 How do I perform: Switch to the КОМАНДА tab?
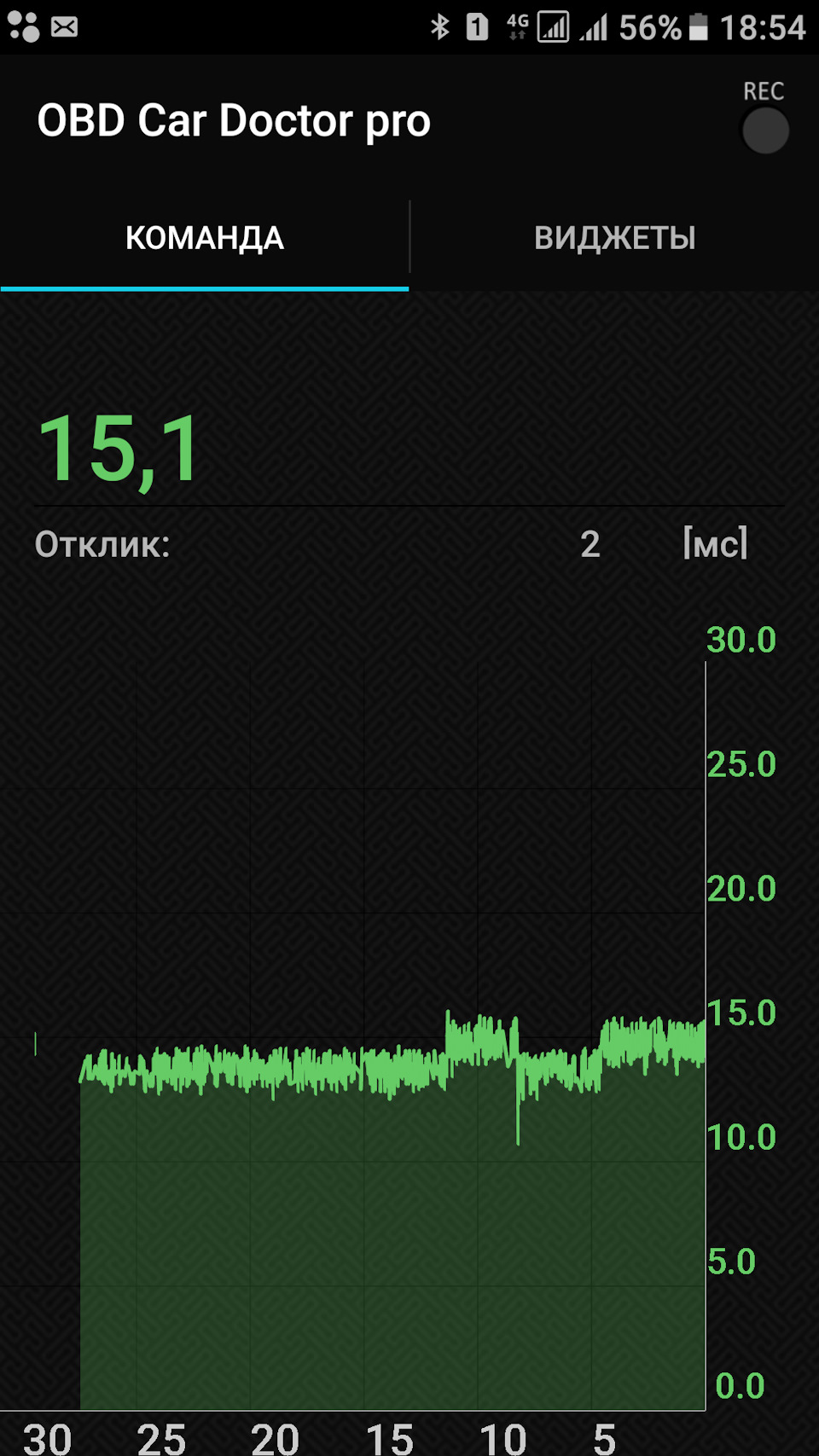[205, 238]
